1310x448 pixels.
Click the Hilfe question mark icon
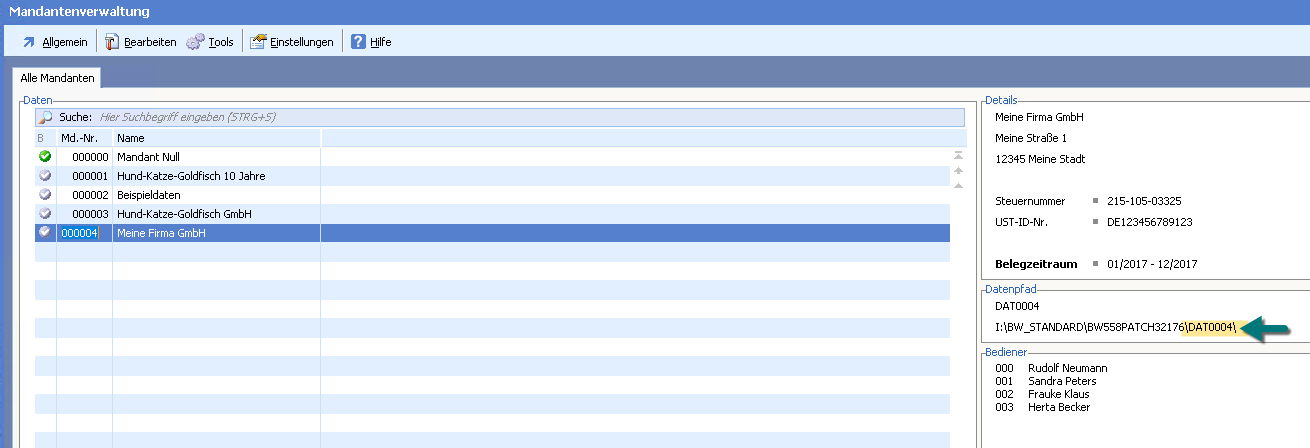[x=358, y=42]
